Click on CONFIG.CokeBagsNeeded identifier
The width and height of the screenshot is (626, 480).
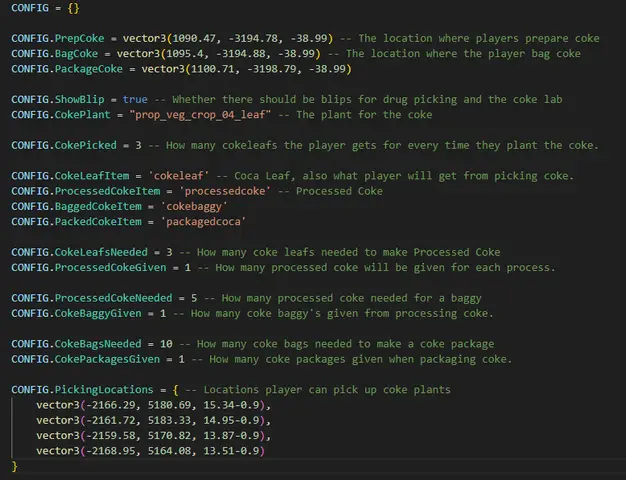76,343
